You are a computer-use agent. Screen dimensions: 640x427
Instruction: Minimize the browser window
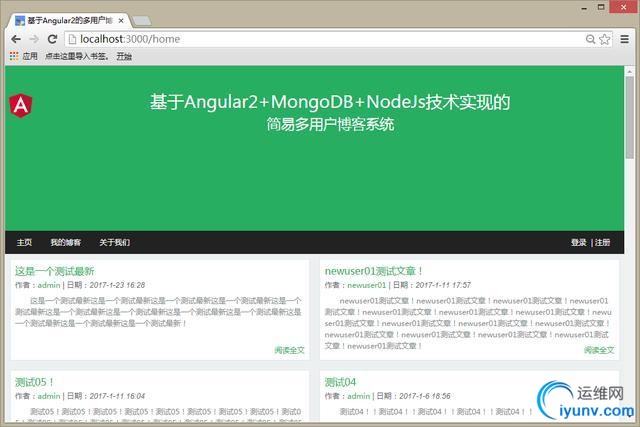pyautogui.click(x=584, y=7)
